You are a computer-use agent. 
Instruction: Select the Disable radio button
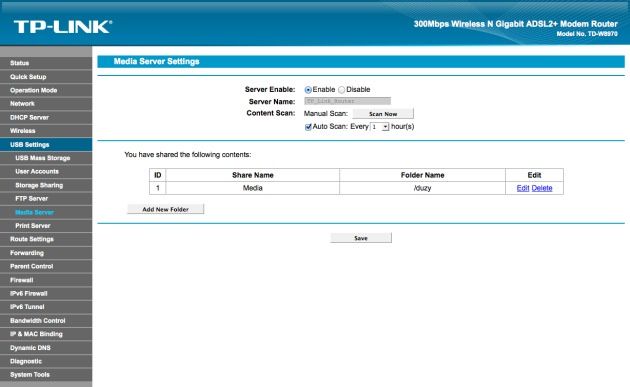point(342,90)
